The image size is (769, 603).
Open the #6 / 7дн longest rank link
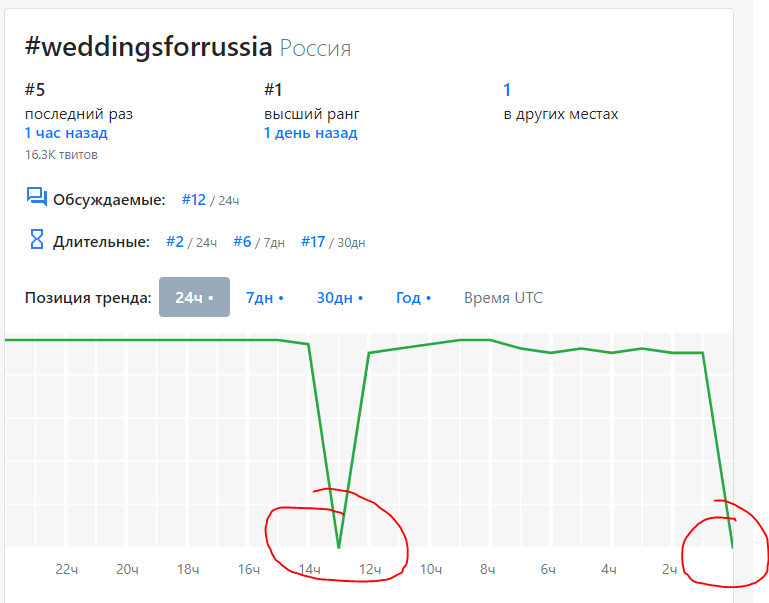(242, 242)
